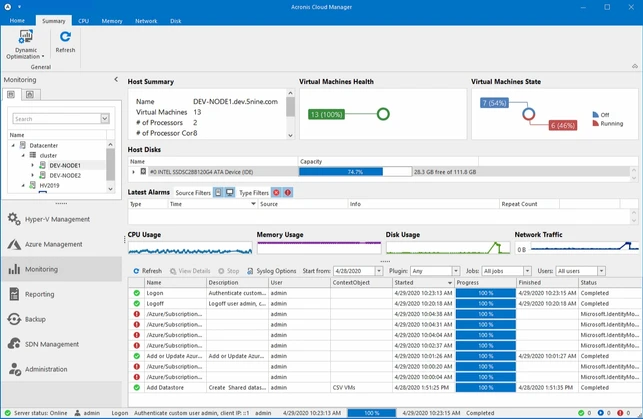Click admin user icon in status bar
The image size is (643, 419).
(x=77, y=413)
